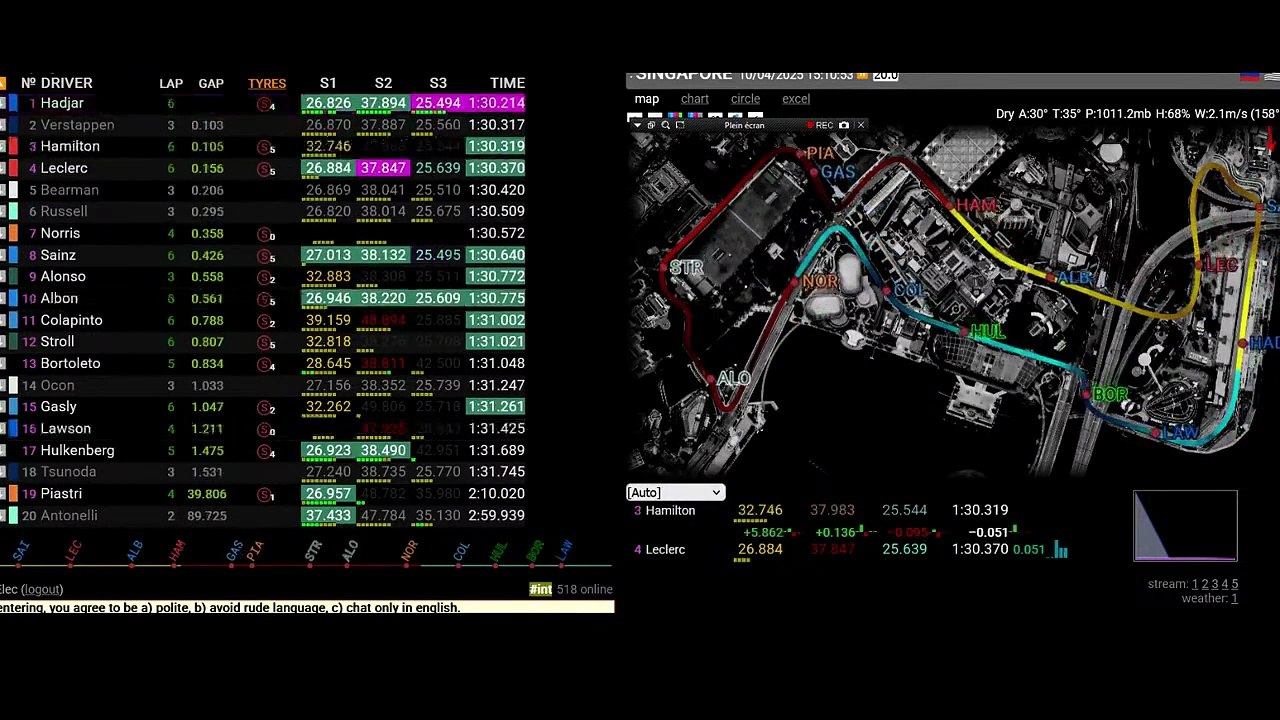Click Hadjar's best lap time 1:30.214
Image resolution: width=1280 pixels, height=720 pixels.
496,103
